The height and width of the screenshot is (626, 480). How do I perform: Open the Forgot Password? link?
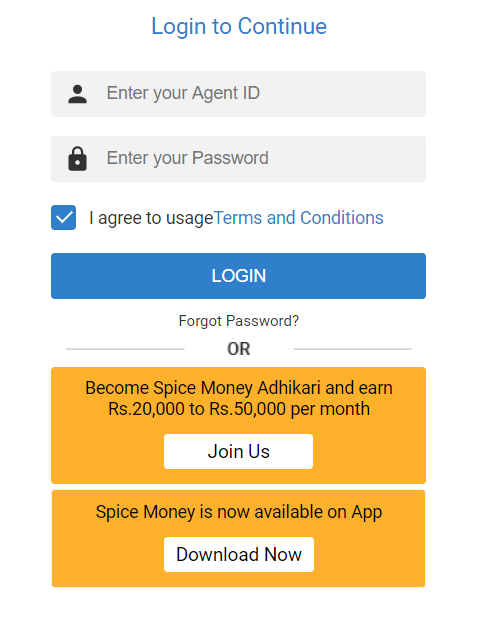[239, 321]
